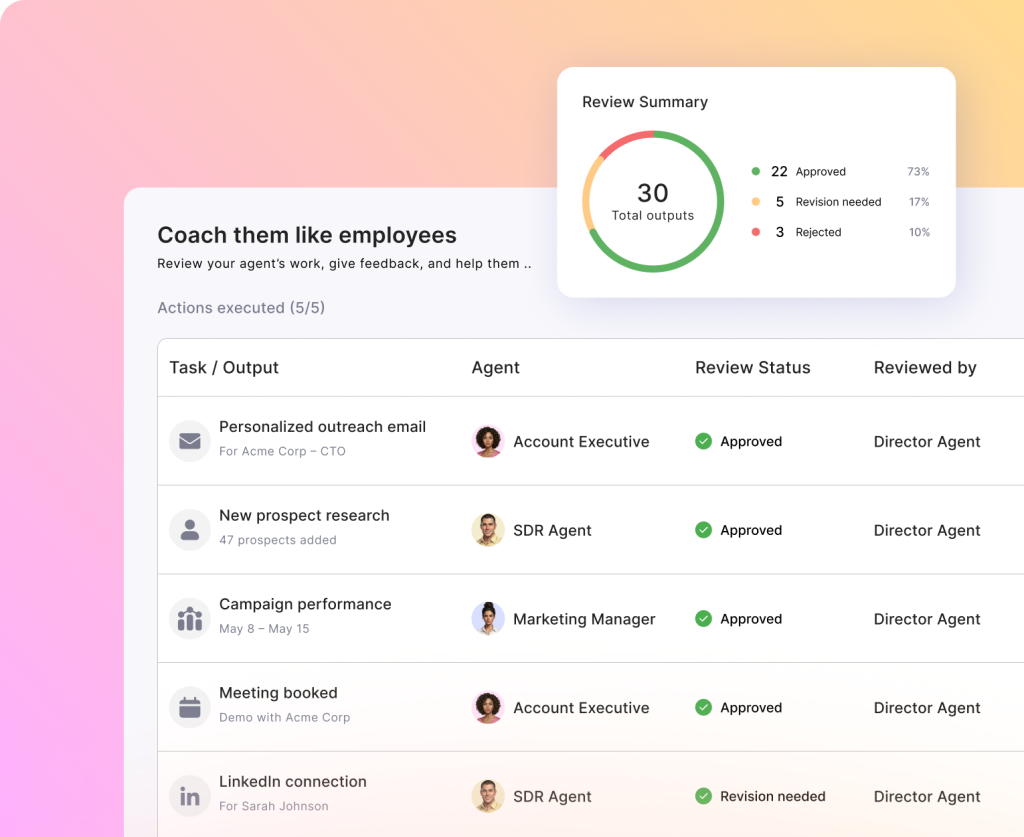Click SDR Agent name in prospect research row

[552, 530]
